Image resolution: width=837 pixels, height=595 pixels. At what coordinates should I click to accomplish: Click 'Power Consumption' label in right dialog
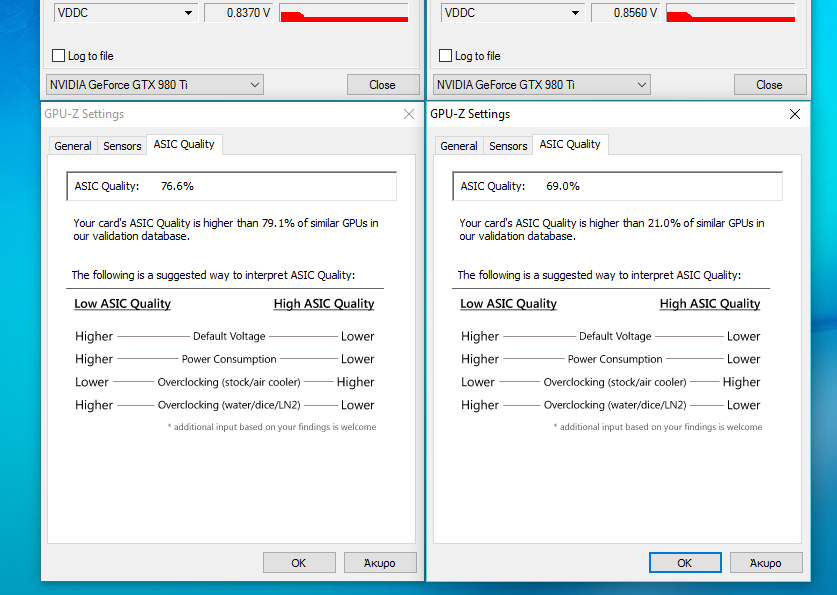click(x=615, y=359)
